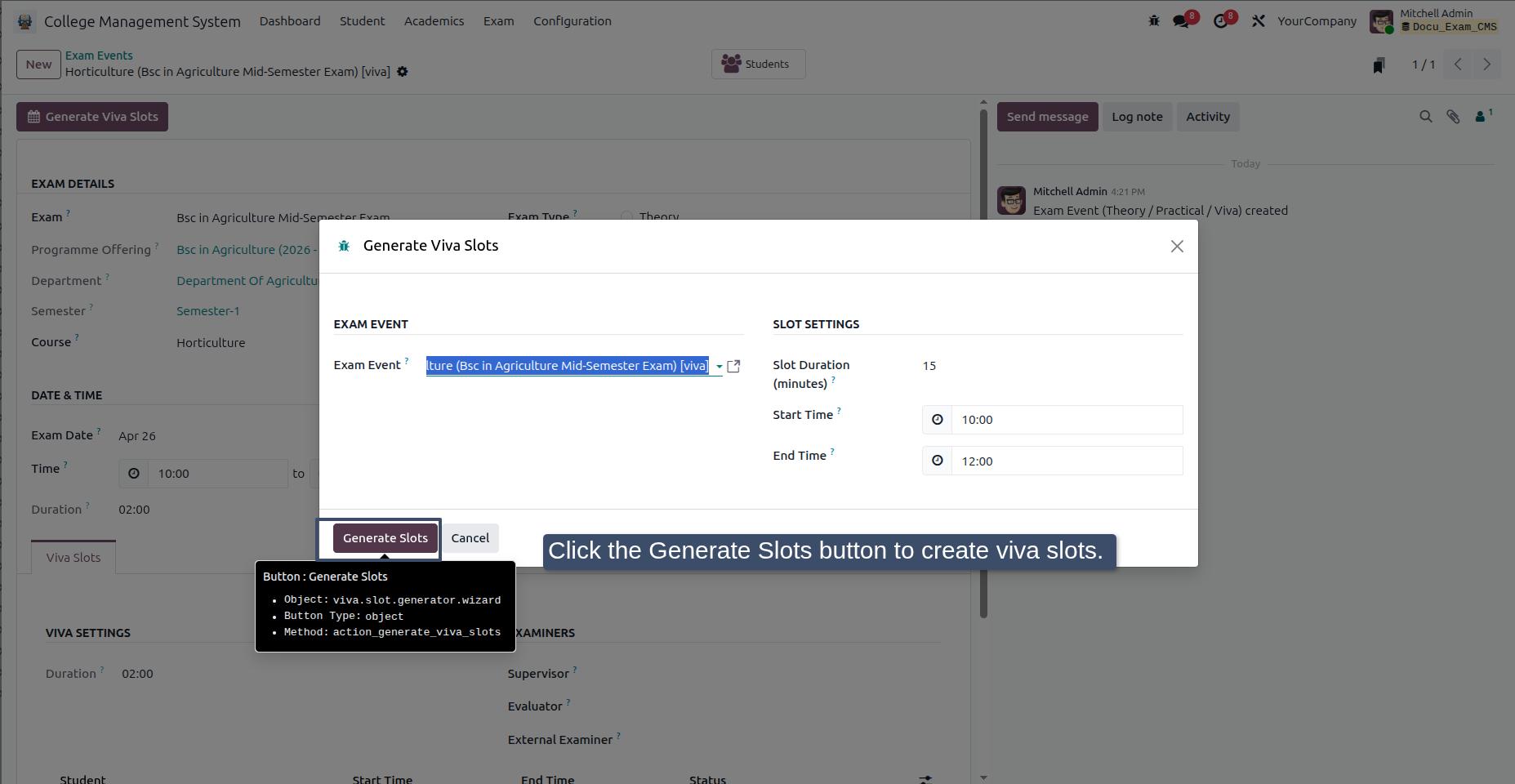1515x784 pixels.
Task: Click the College Management System app logo
Action: pos(25,21)
